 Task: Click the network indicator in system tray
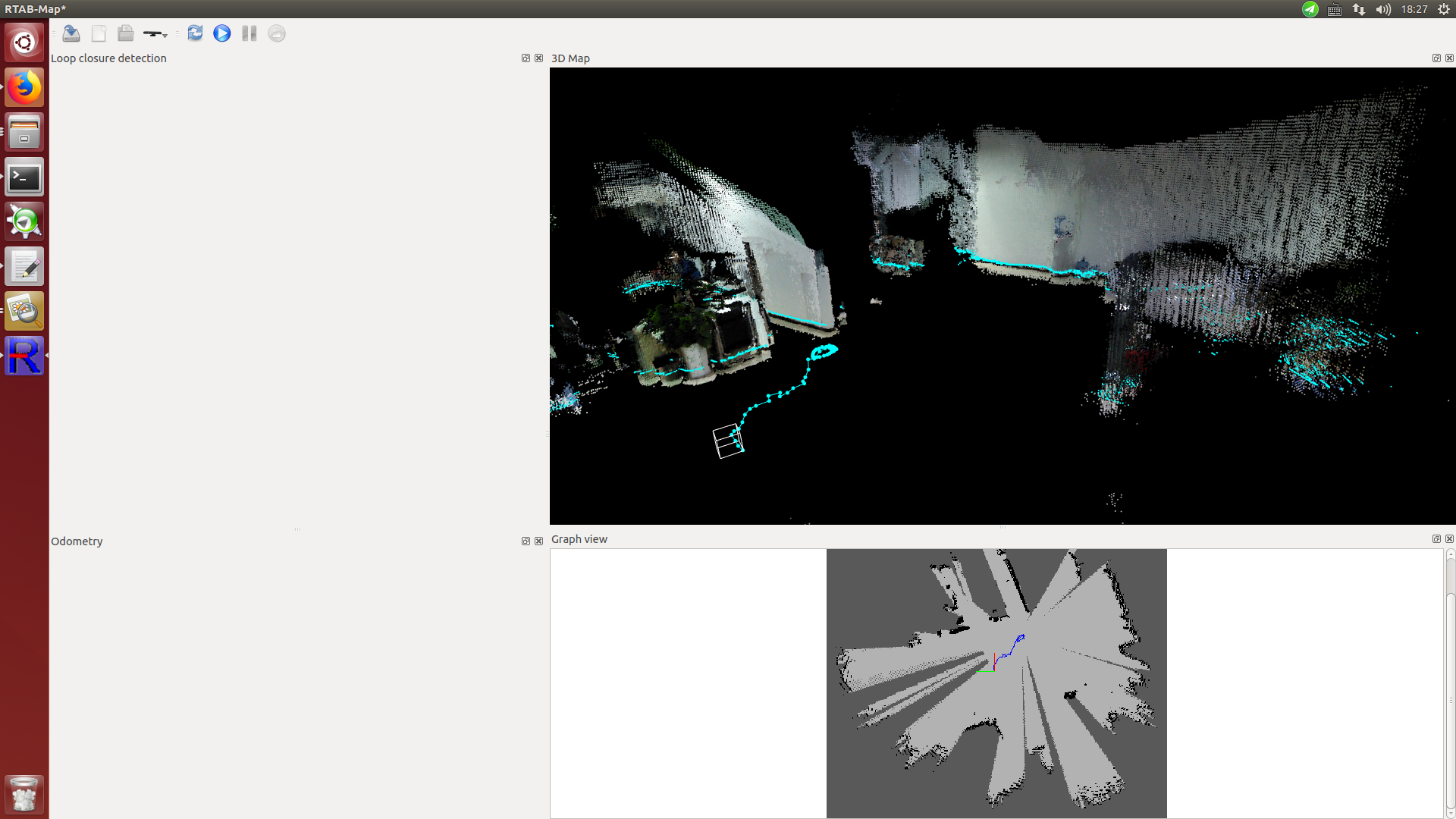pyautogui.click(x=1359, y=9)
